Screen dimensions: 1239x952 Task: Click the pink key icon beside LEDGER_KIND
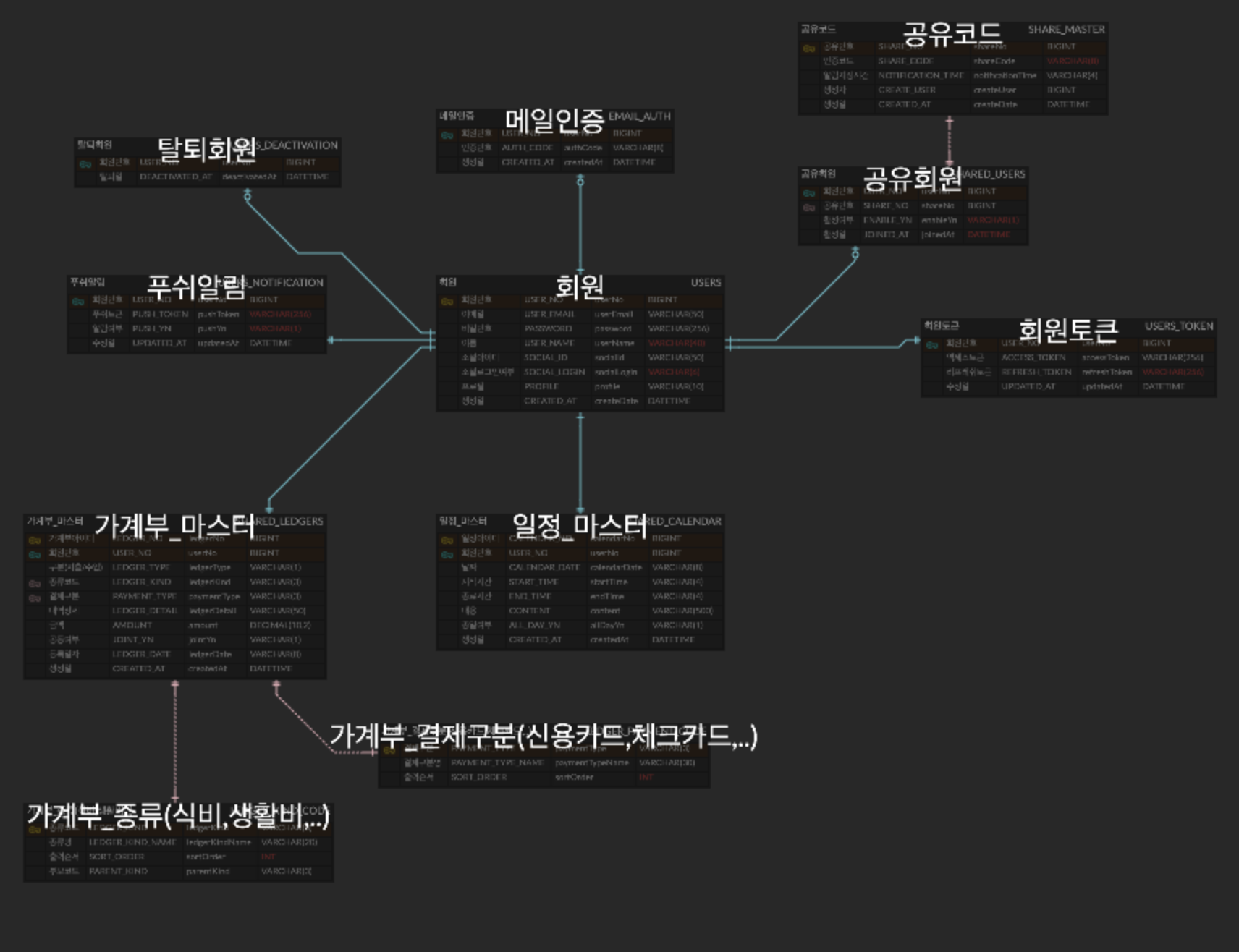(x=34, y=583)
